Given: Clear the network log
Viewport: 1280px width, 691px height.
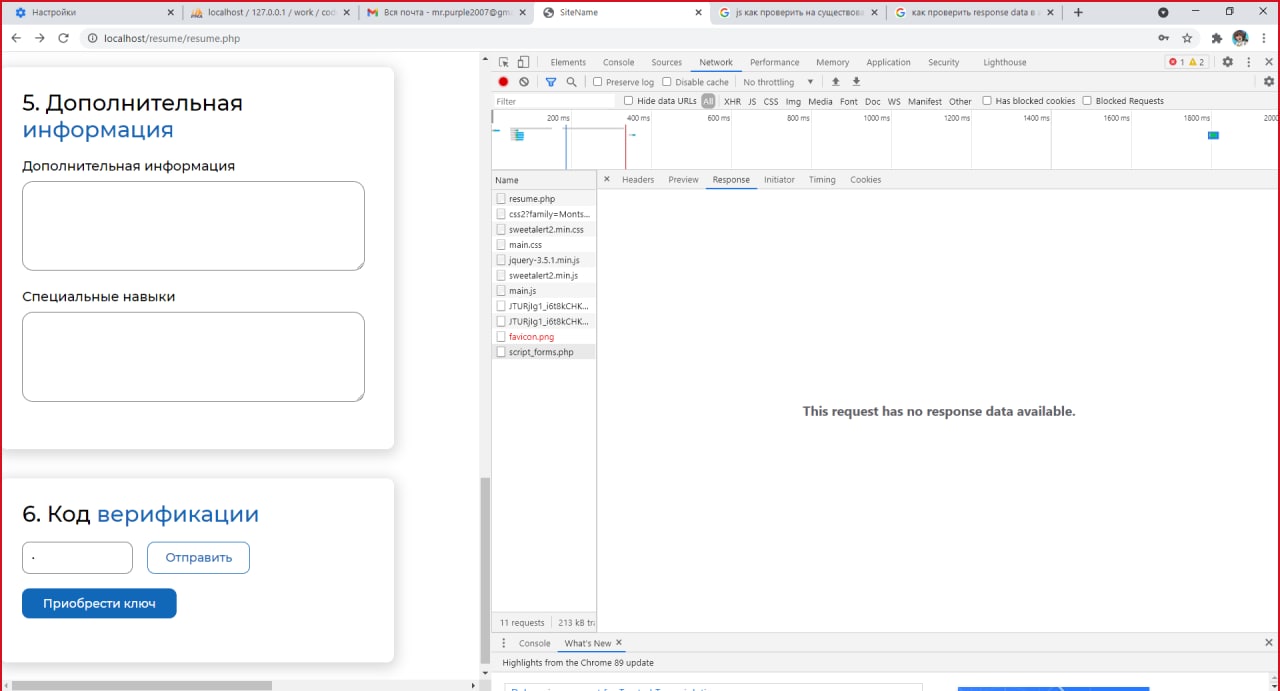Looking at the screenshot, I should click(524, 82).
